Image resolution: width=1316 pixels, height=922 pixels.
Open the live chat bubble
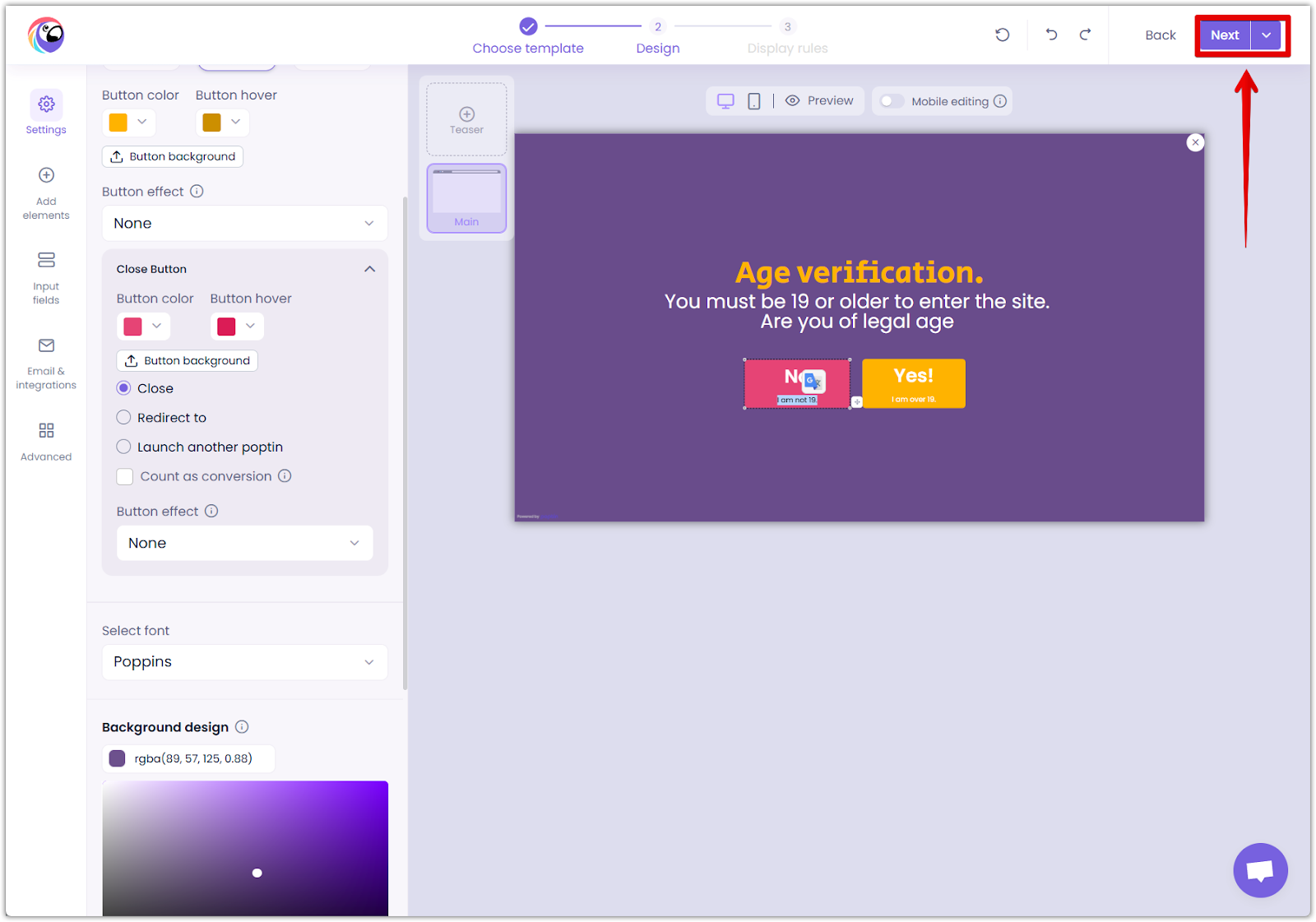1259,870
